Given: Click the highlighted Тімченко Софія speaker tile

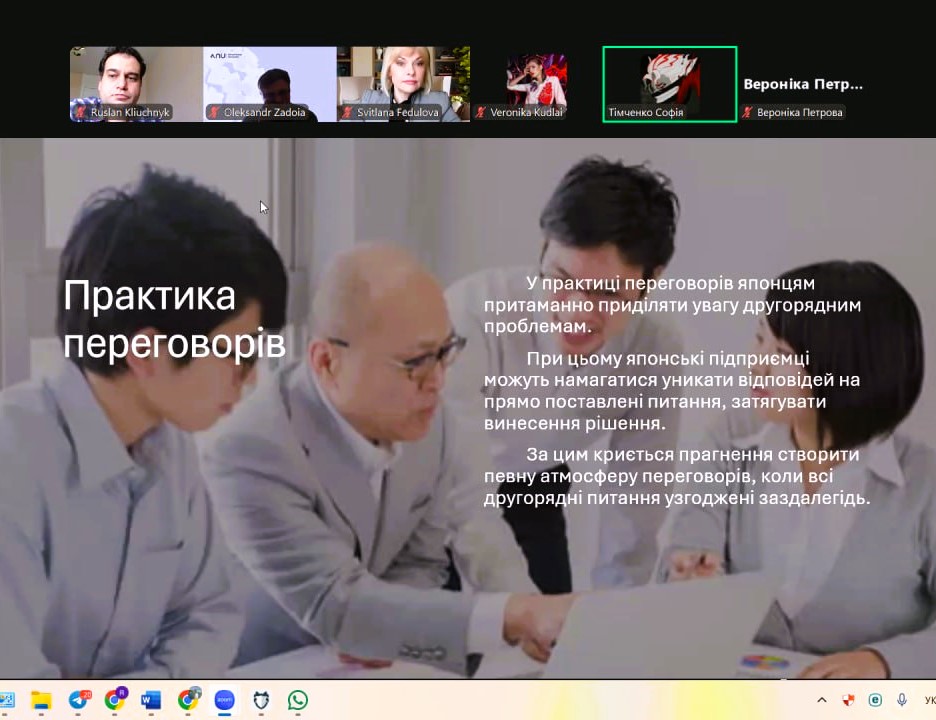Looking at the screenshot, I should pyautogui.click(x=670, y=84).
